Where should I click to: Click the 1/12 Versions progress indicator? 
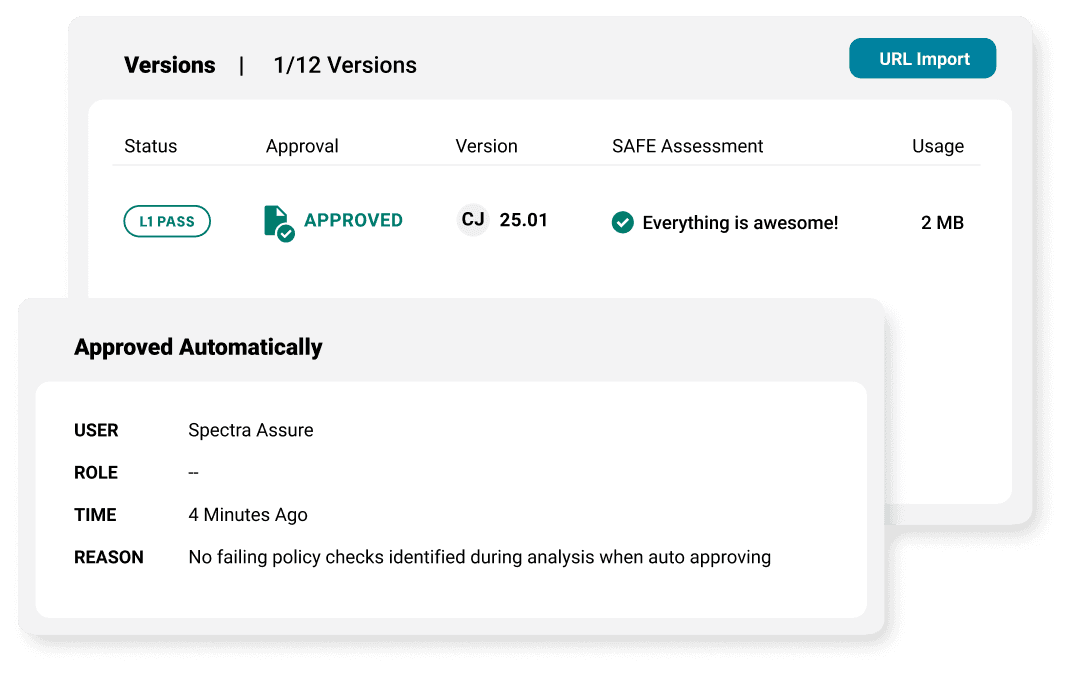coord(344,65)
